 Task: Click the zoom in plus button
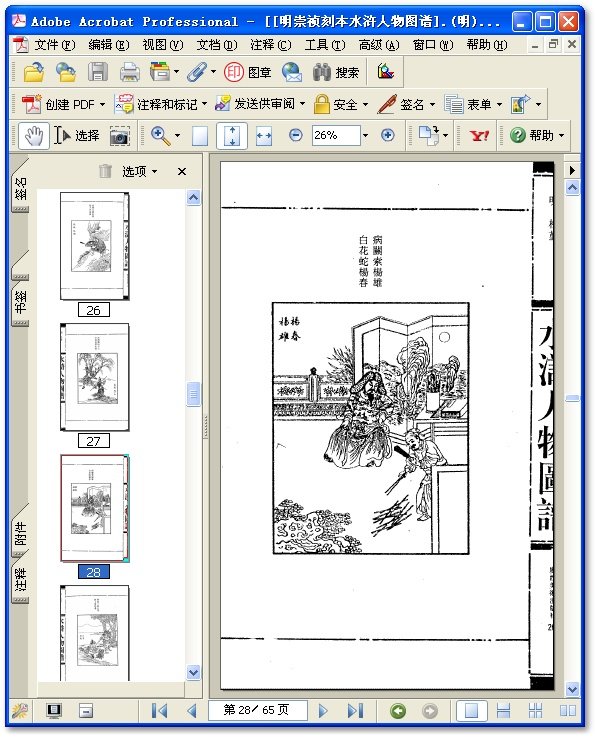[x=387, y=136]
